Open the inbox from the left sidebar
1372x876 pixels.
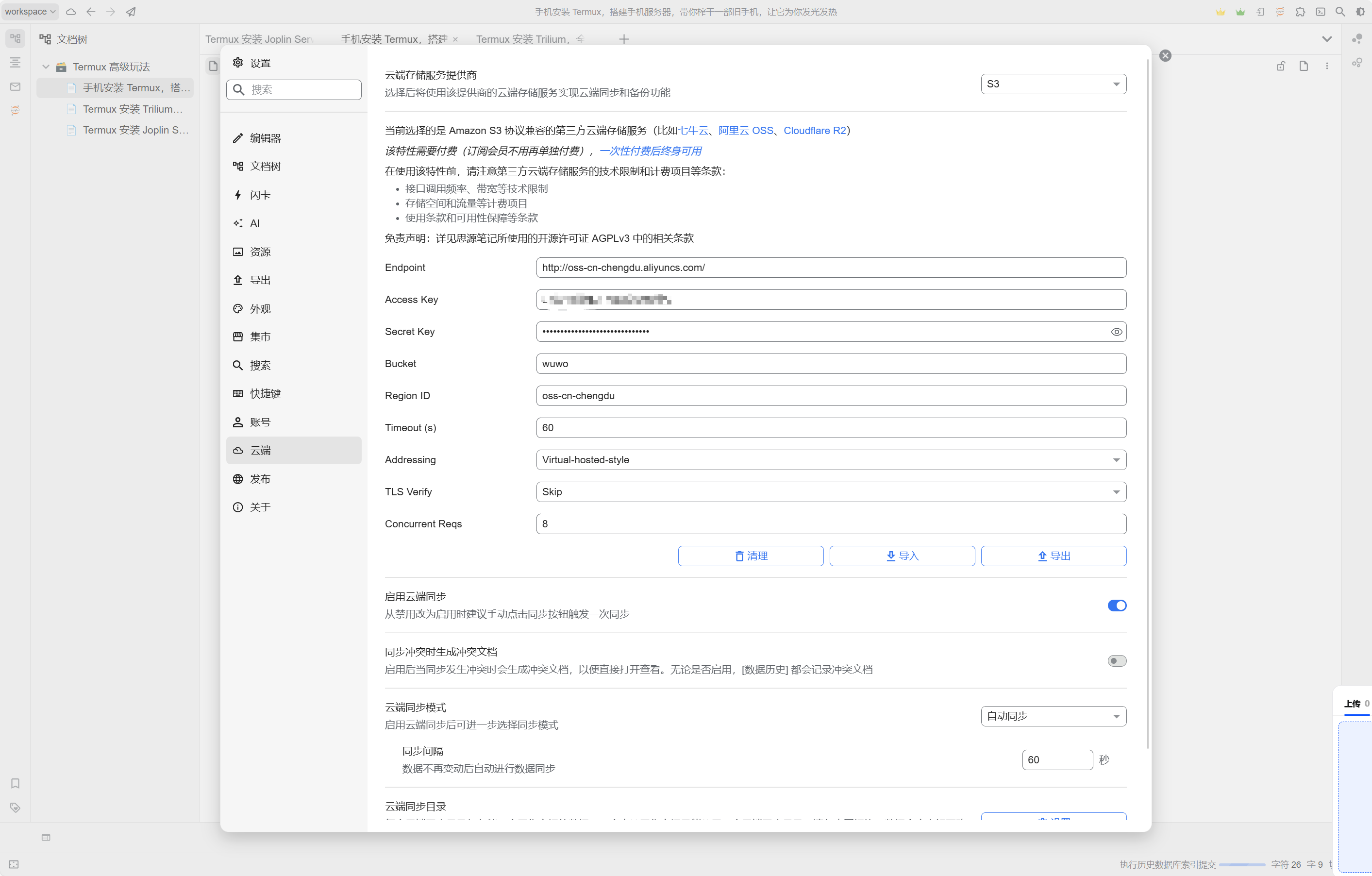(15, 86)
